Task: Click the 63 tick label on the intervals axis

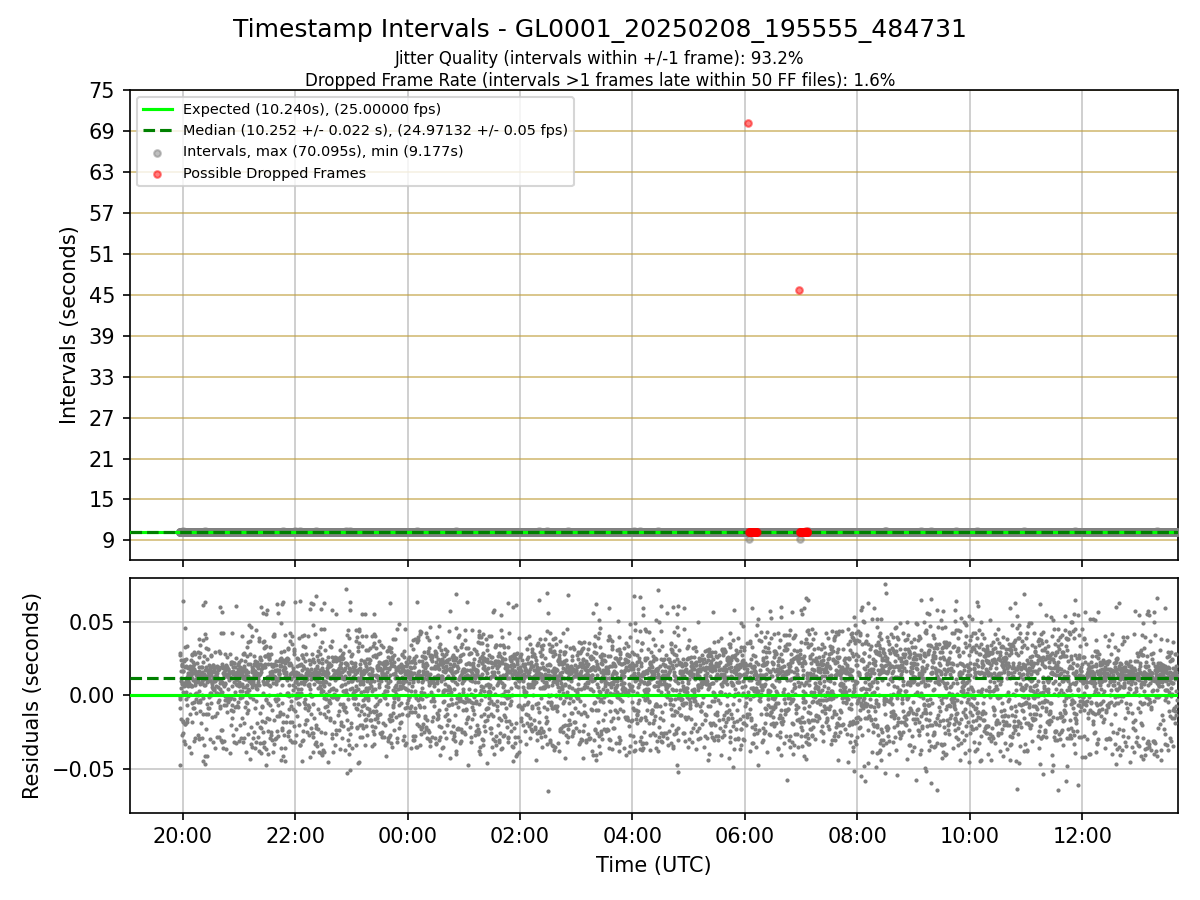Action: [103, 173]
